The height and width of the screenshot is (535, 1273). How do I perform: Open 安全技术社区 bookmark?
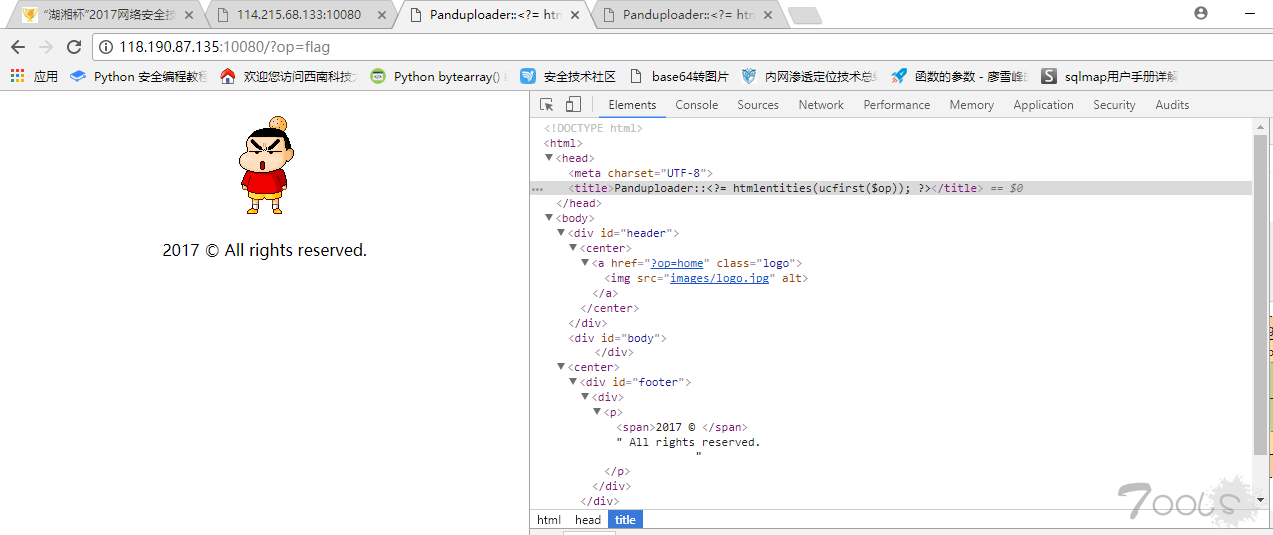click(x=568, y=76)
